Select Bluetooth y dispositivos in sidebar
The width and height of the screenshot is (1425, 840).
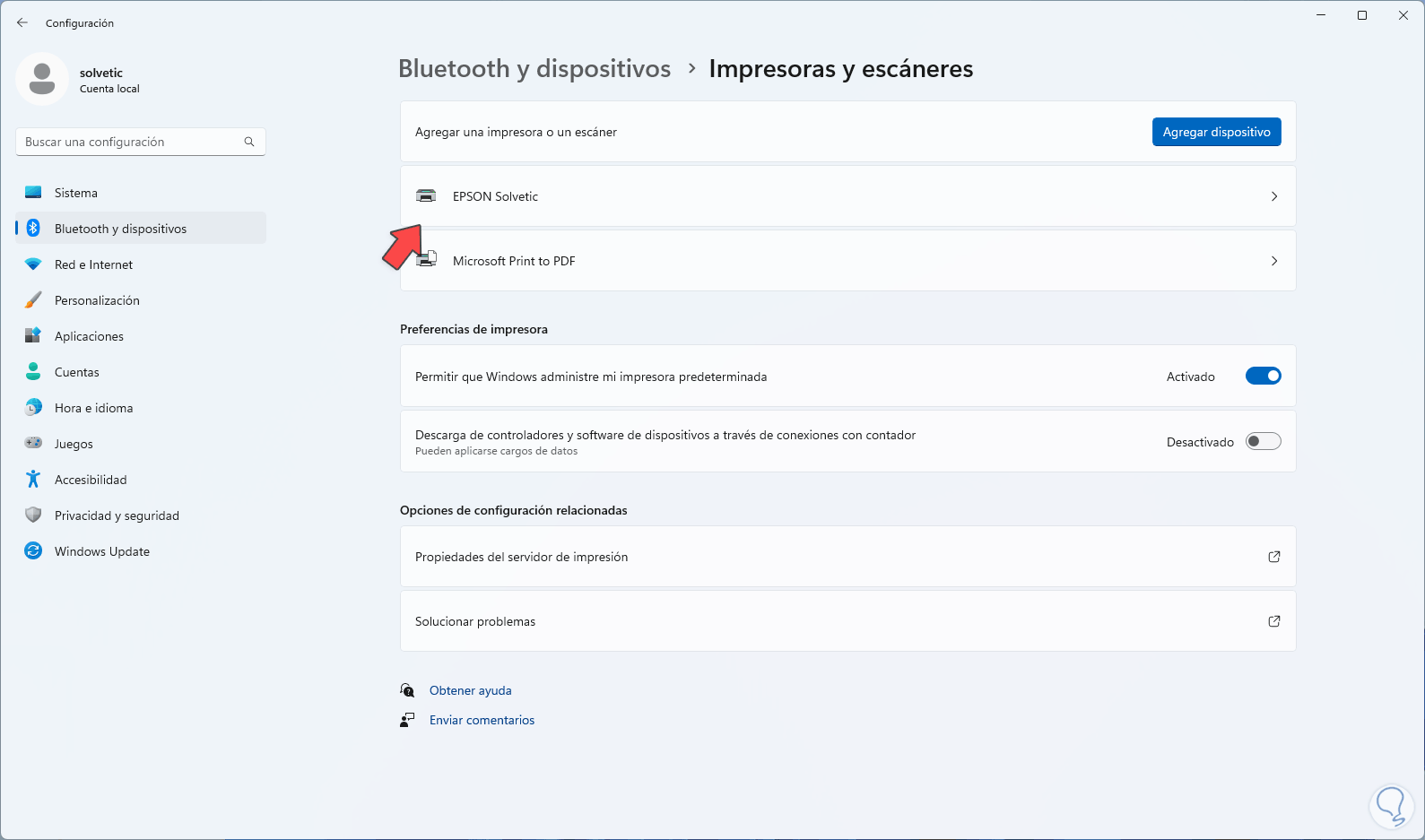click(141, 229)
